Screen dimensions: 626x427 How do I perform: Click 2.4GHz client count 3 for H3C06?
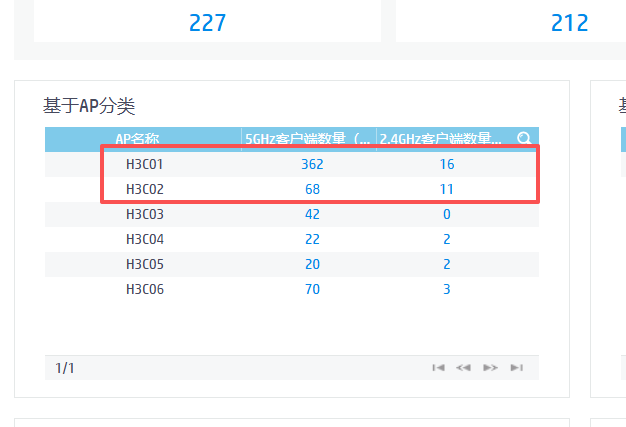click(446, 289)
